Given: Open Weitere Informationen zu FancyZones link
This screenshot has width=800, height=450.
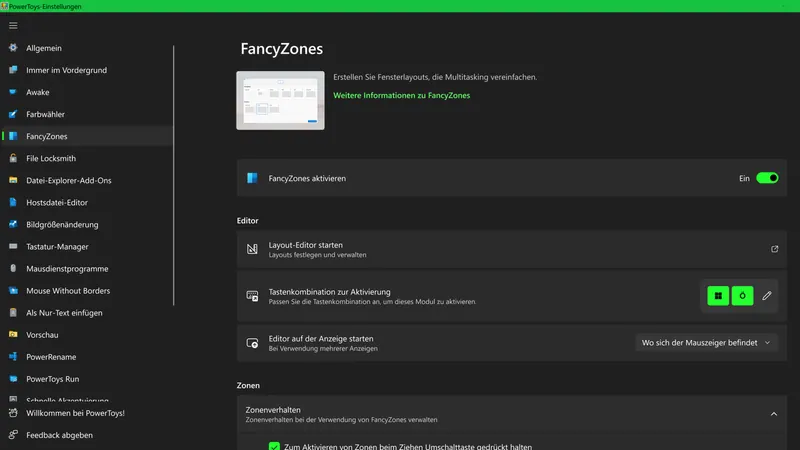Looking at the screenshot, I should (402, 95).
